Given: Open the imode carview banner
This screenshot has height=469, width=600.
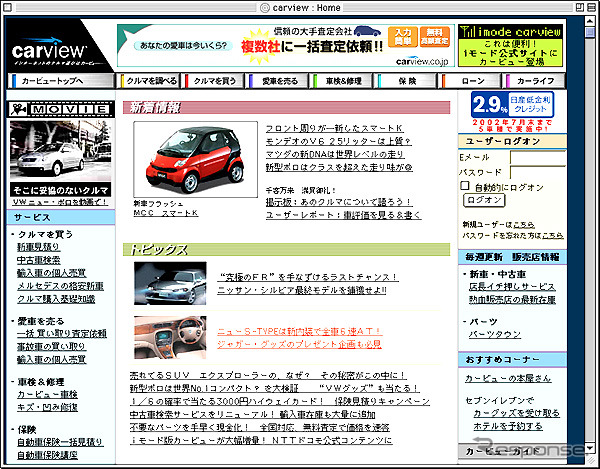Looking at the screenshot, I should pos(510,46).
